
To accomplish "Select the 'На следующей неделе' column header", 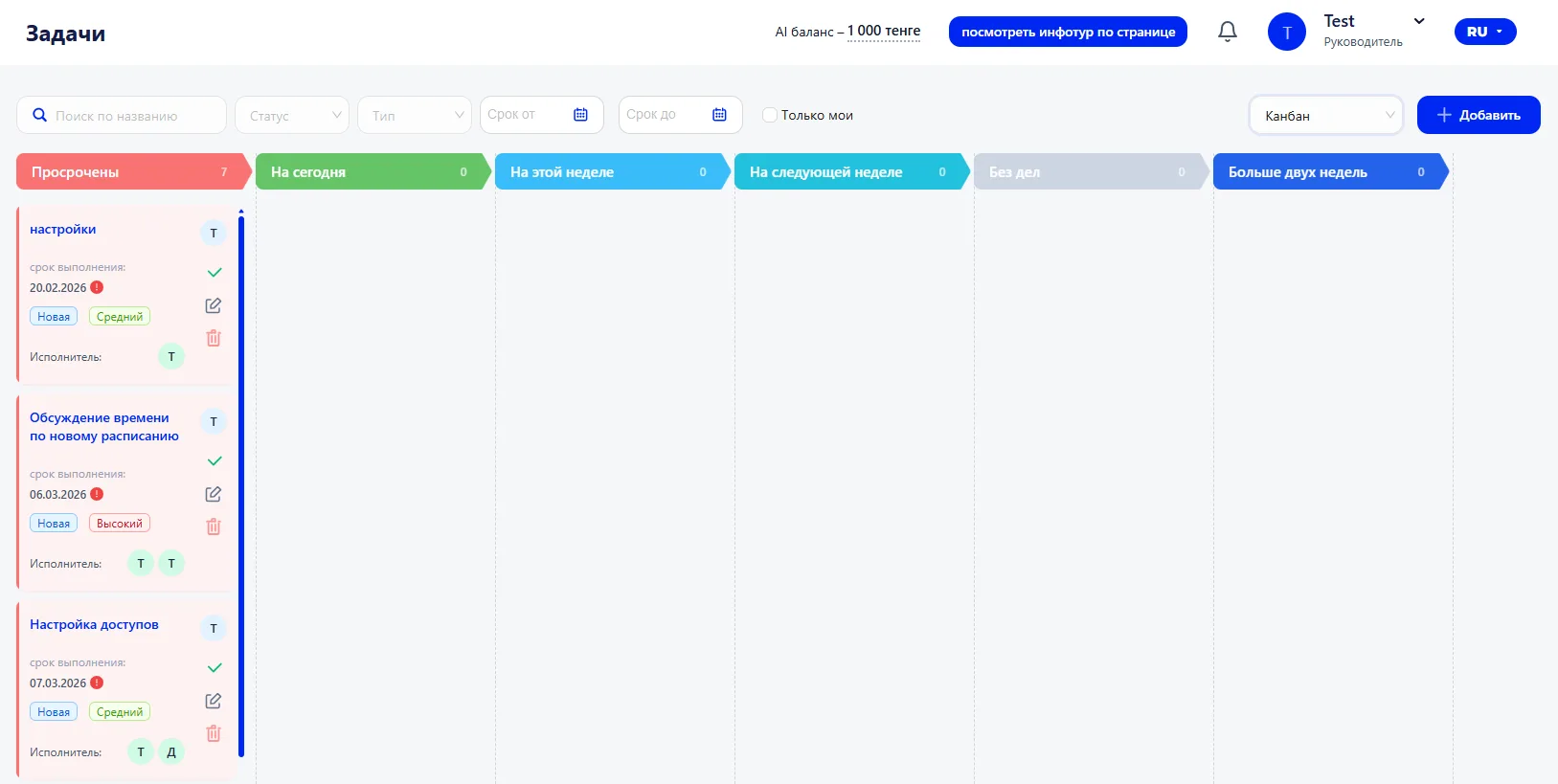I will pyautogui.click(x=851, y=171).
